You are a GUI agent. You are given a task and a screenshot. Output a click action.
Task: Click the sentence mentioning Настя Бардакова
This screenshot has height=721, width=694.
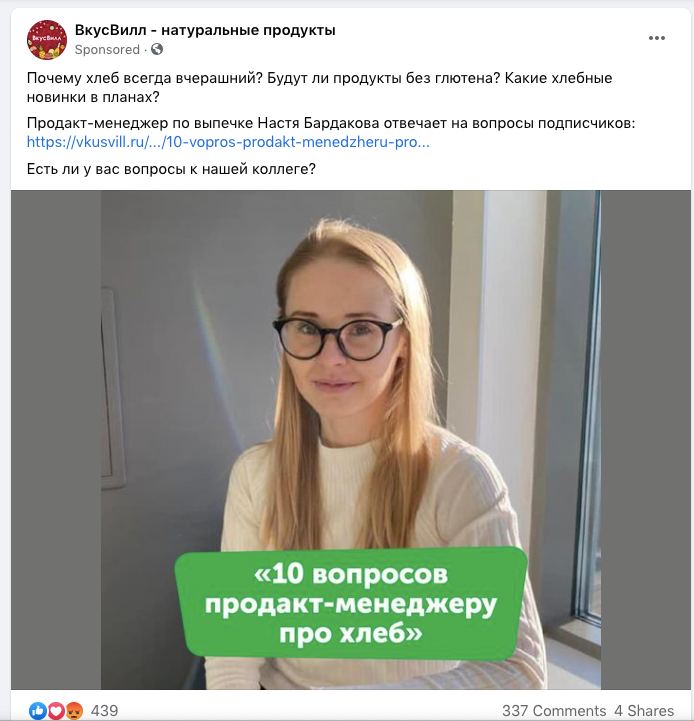click(331, 123)
